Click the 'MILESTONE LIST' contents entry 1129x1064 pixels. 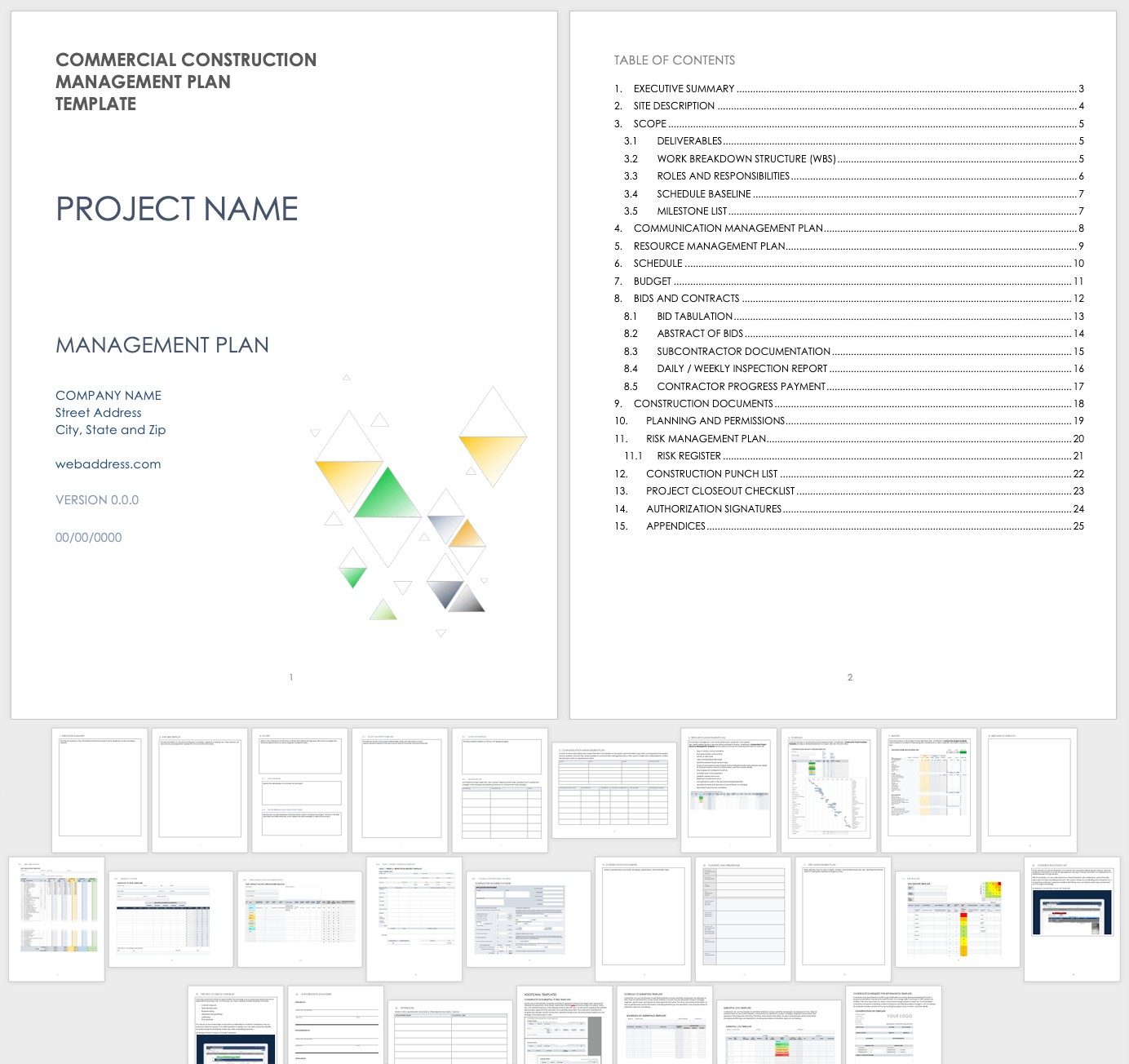(x=854, y=211)
